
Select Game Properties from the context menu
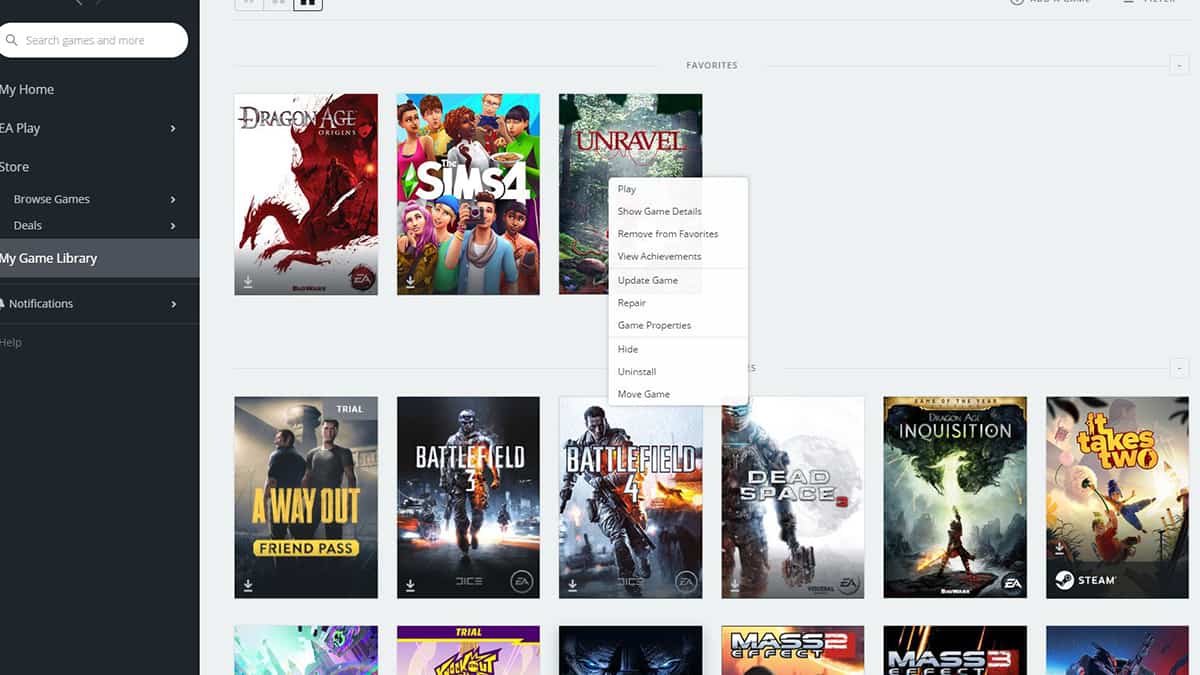[654, 325]
